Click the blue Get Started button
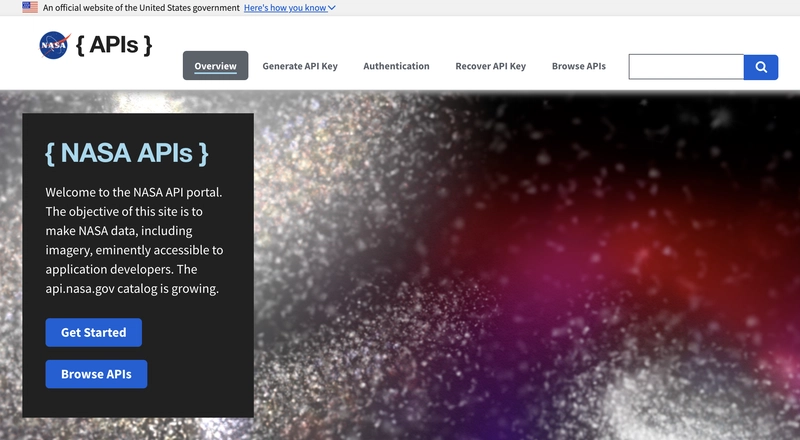This screenshot has height=440, width=800. 94,332
